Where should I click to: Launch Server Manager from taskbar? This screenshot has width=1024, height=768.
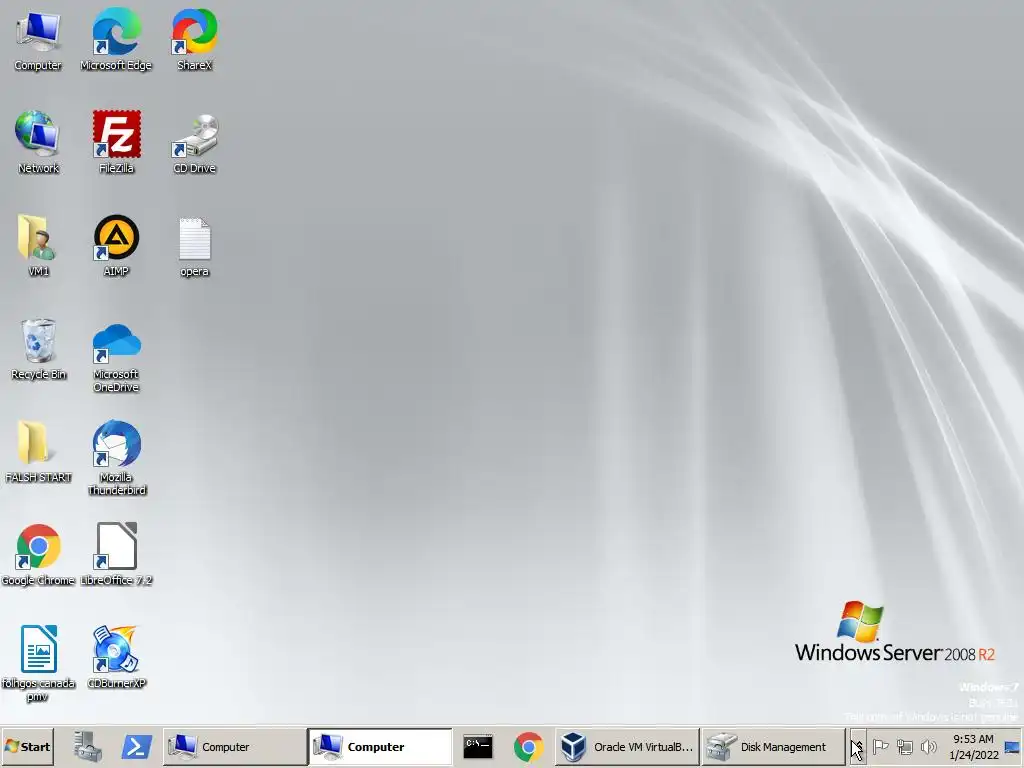pos(88,746)
